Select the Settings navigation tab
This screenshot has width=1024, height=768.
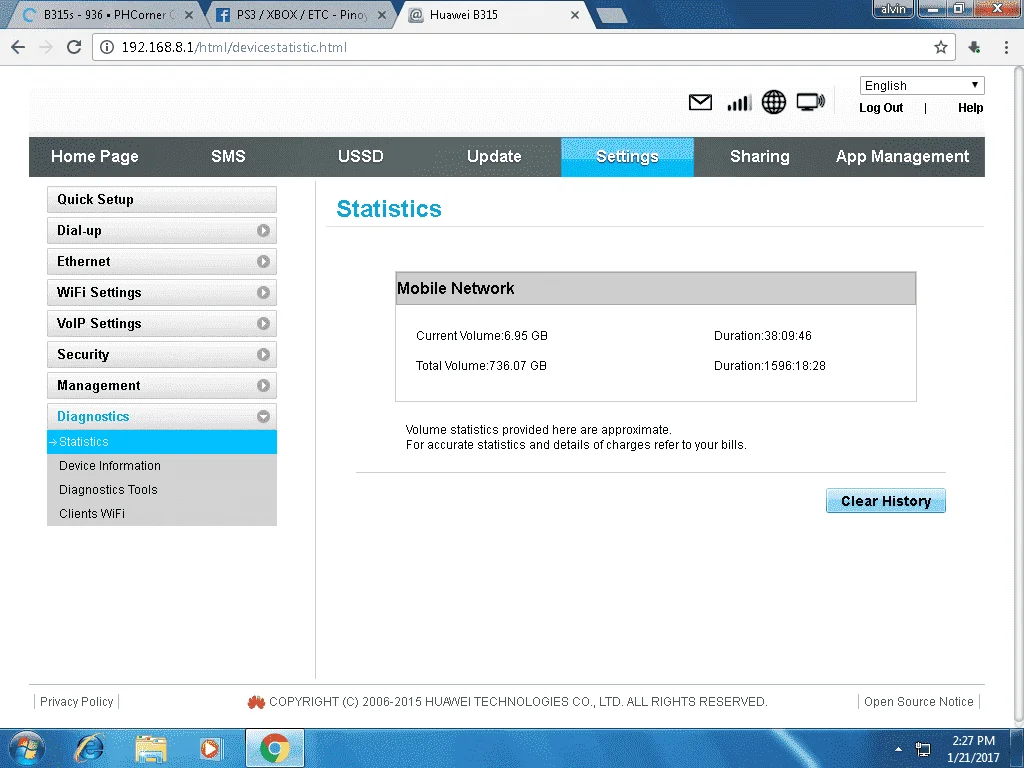point(627,157)
